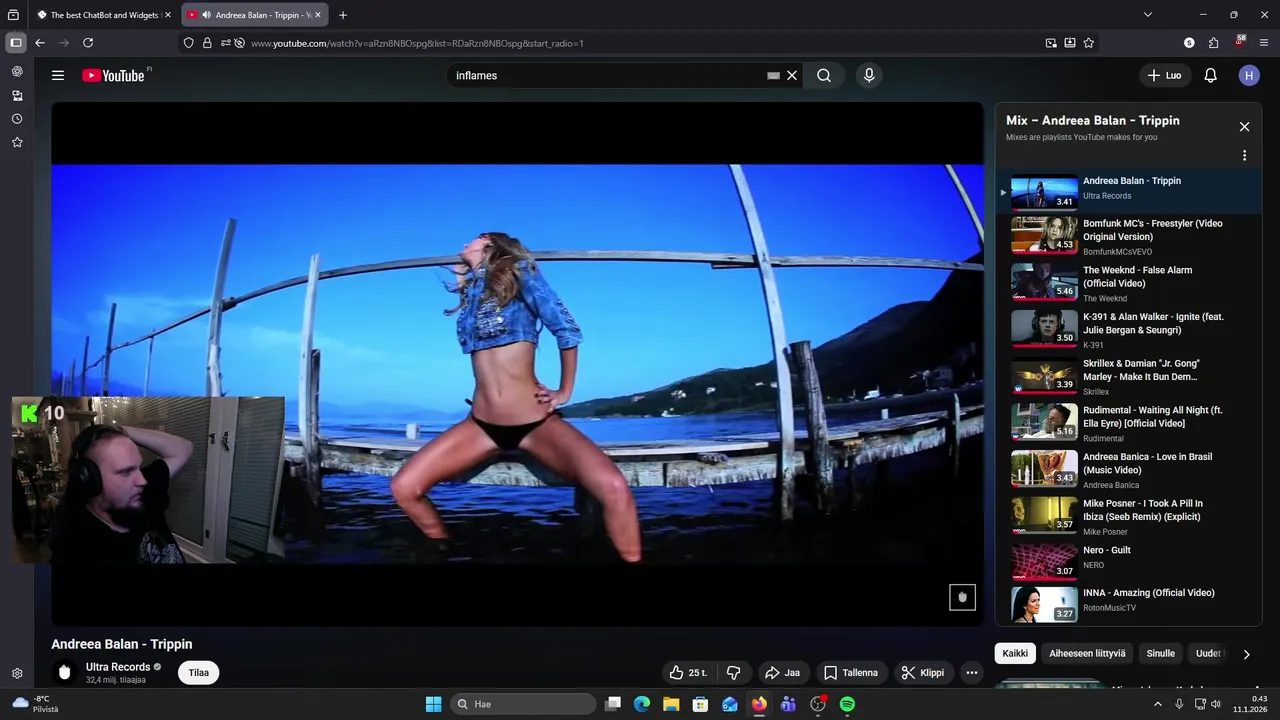
Task: Open sidebar settings gear
Action: pos(17,674)
